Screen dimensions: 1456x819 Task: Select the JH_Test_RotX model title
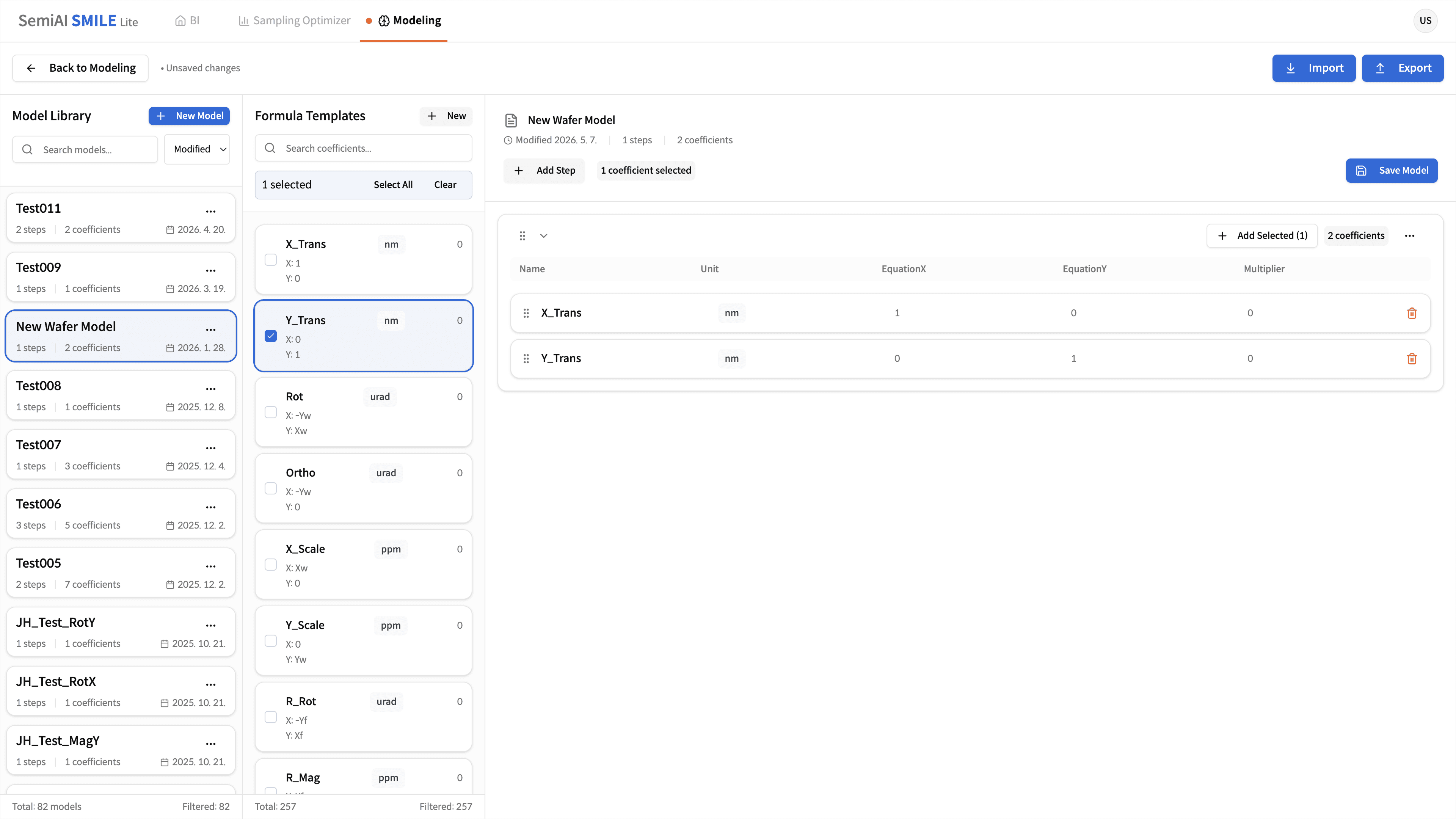(56, 682)
